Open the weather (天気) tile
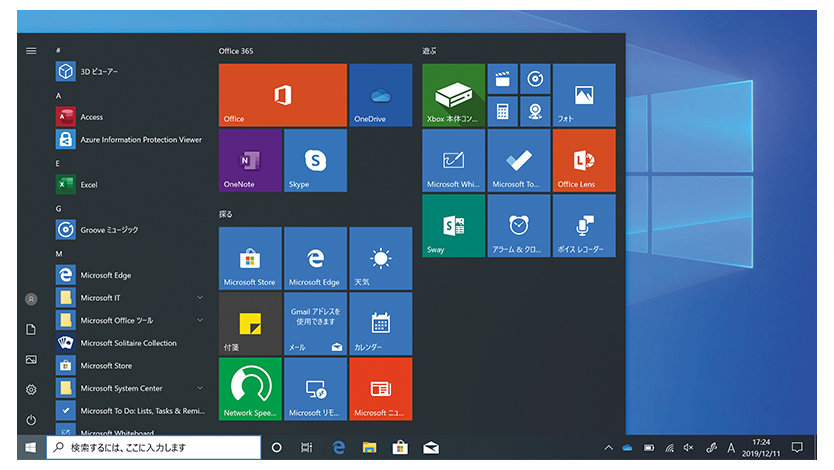 (x=380, y=258)
